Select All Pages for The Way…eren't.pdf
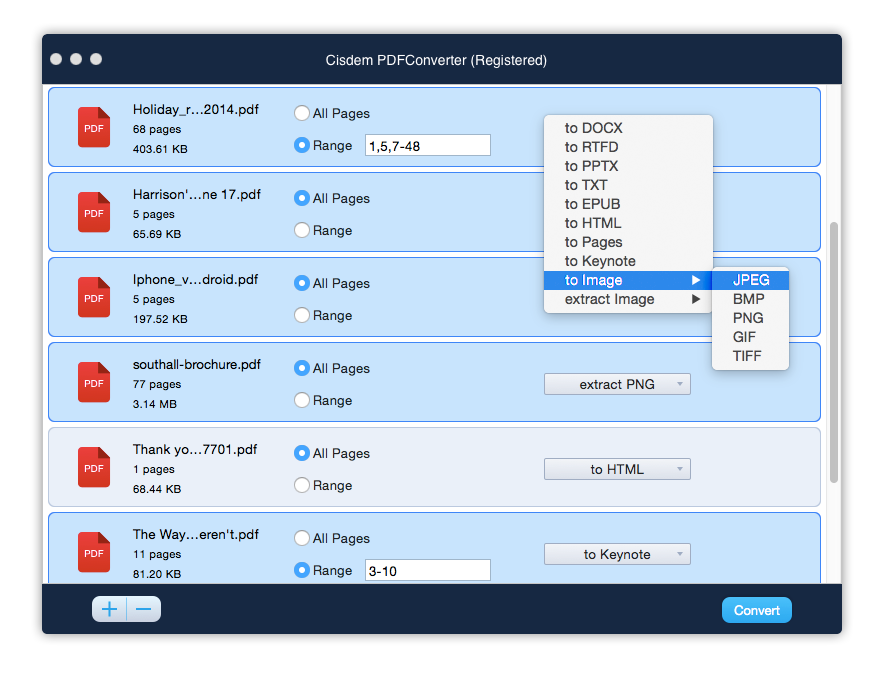 pos(302,539)
